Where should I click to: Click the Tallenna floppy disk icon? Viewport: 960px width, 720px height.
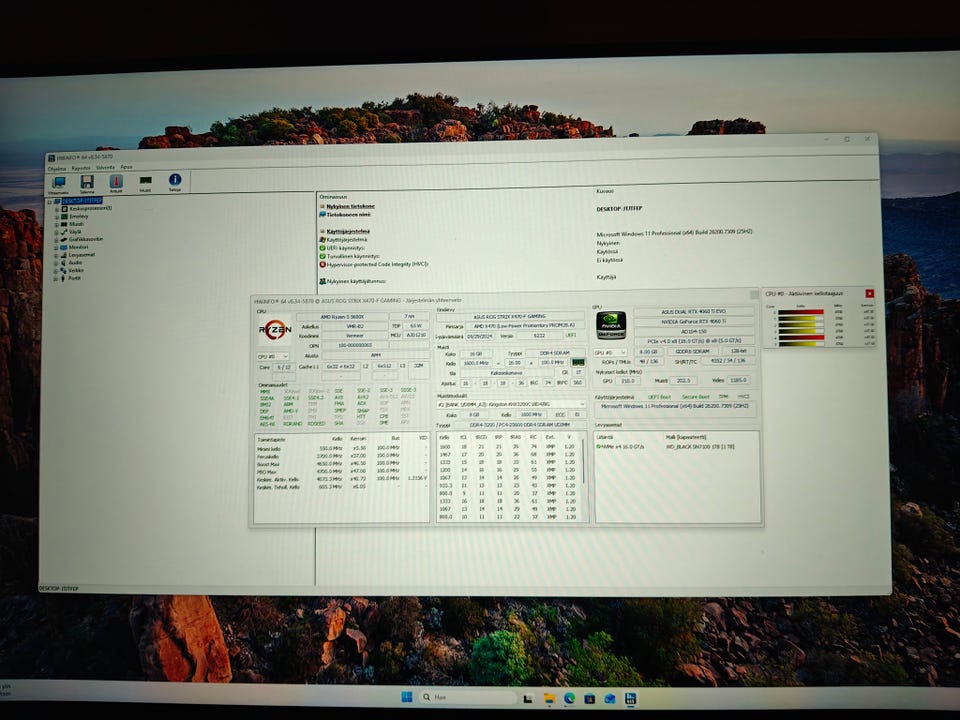pos(87,182)
